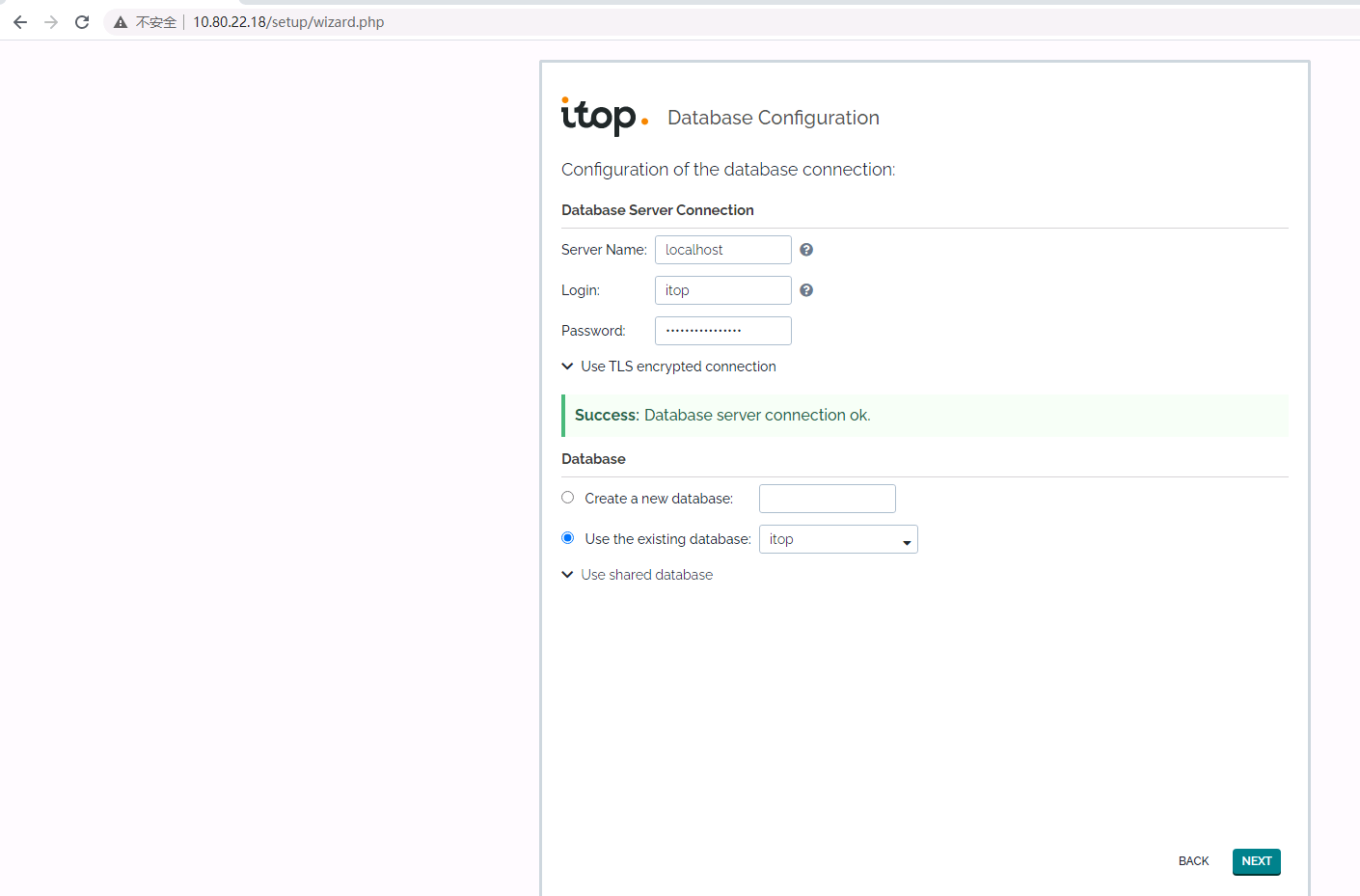Go to previous step with BACK
The width and height of the screenshot is (1360, 896).
pyautogui.click(x=1193, y=861)
